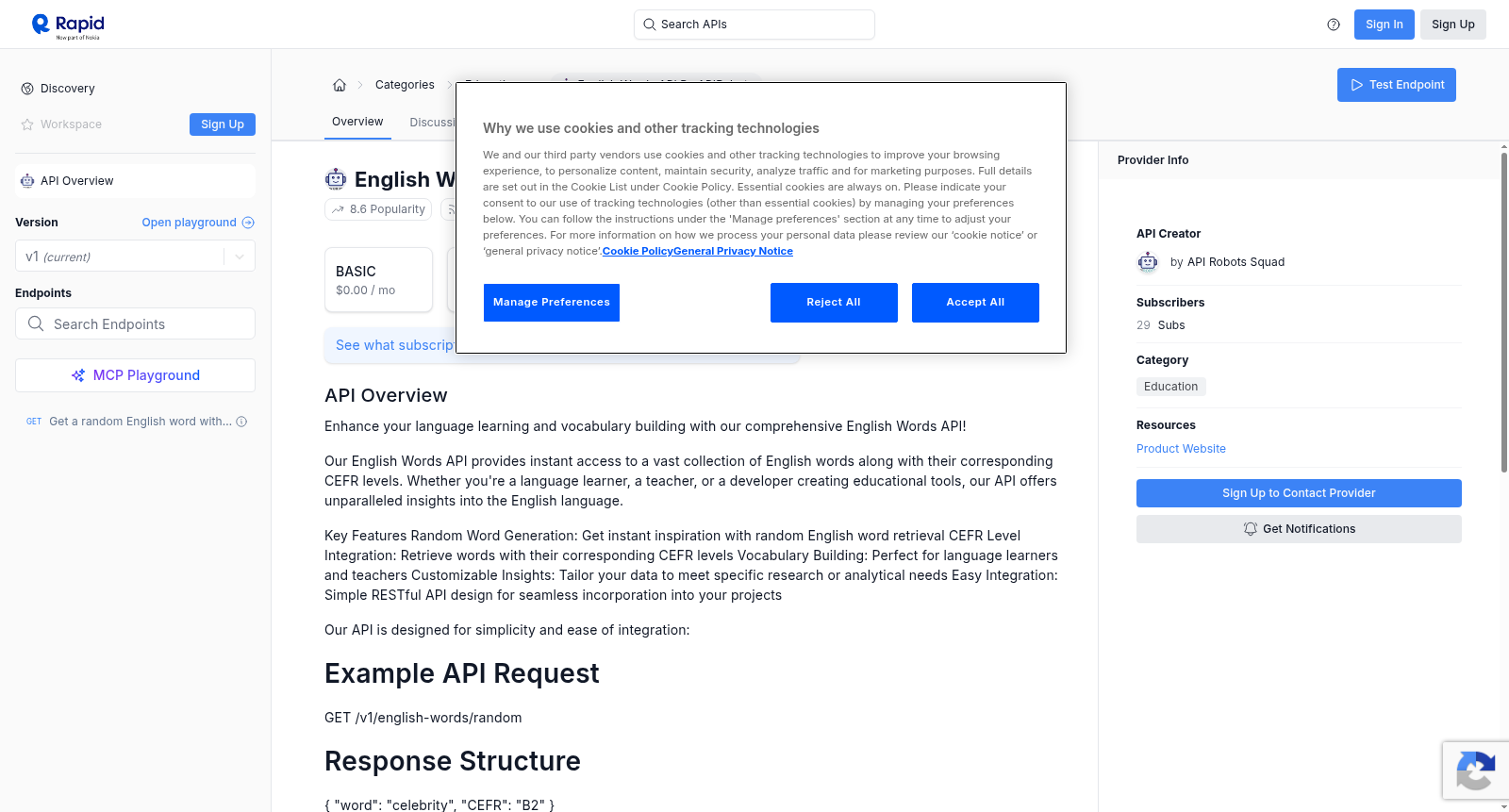
Task: Open the help question mark icon
Action: (x=1334, y=25)
